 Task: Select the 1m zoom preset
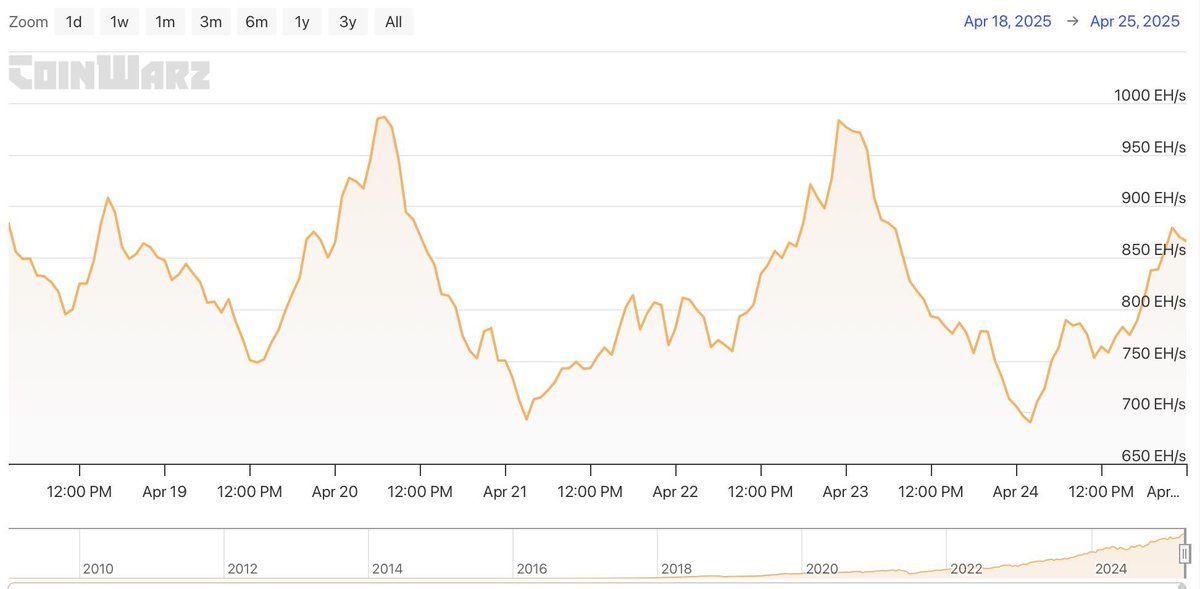[x=165, y=21]
